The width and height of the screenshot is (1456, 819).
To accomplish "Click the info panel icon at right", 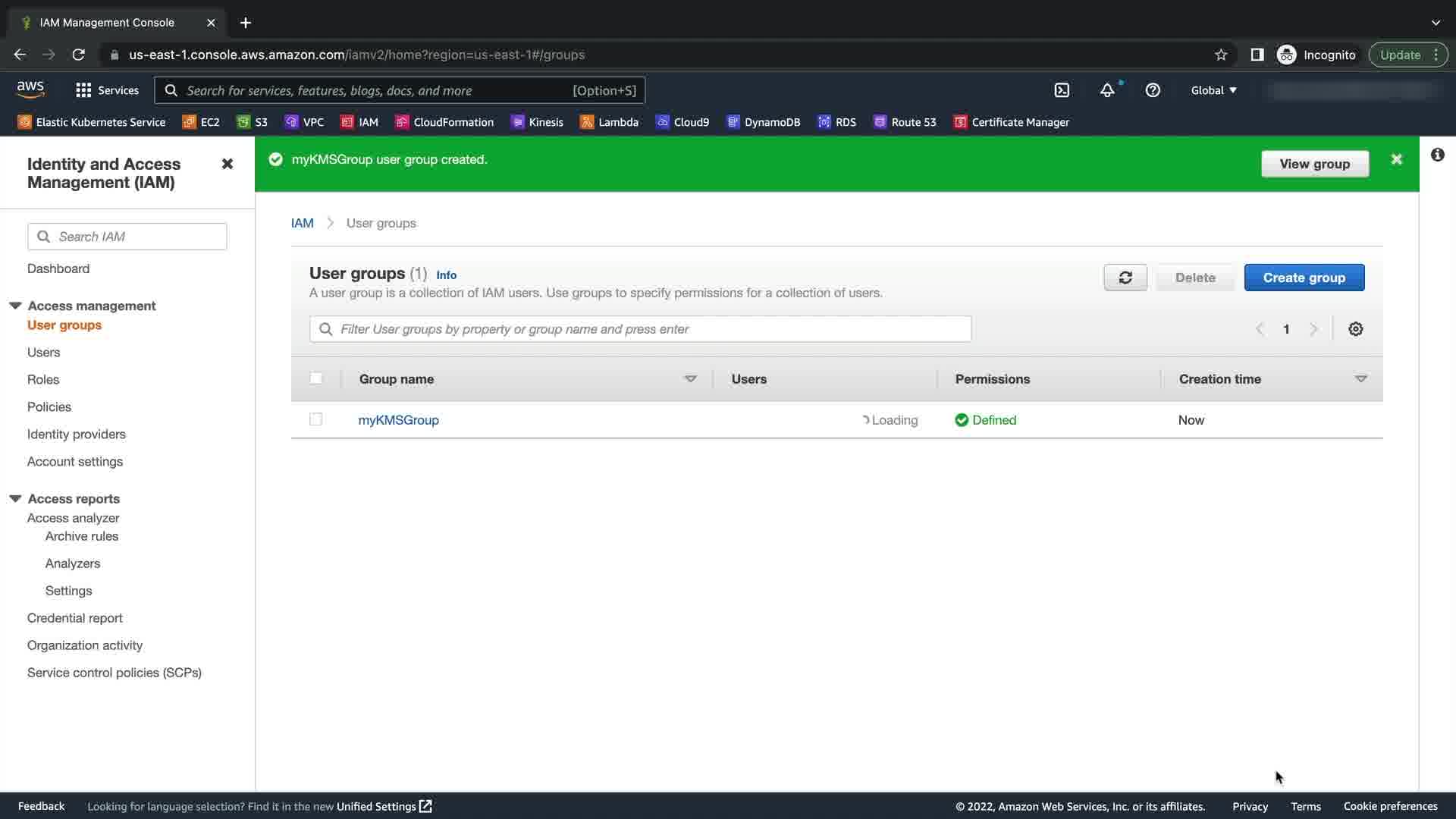I will point(1437,155).
